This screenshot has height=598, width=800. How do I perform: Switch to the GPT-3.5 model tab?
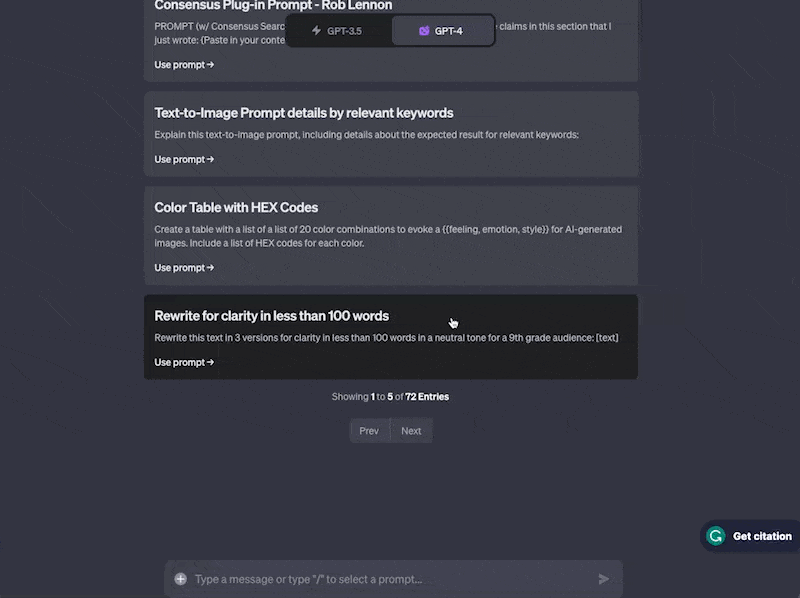(x=339, y=31)
